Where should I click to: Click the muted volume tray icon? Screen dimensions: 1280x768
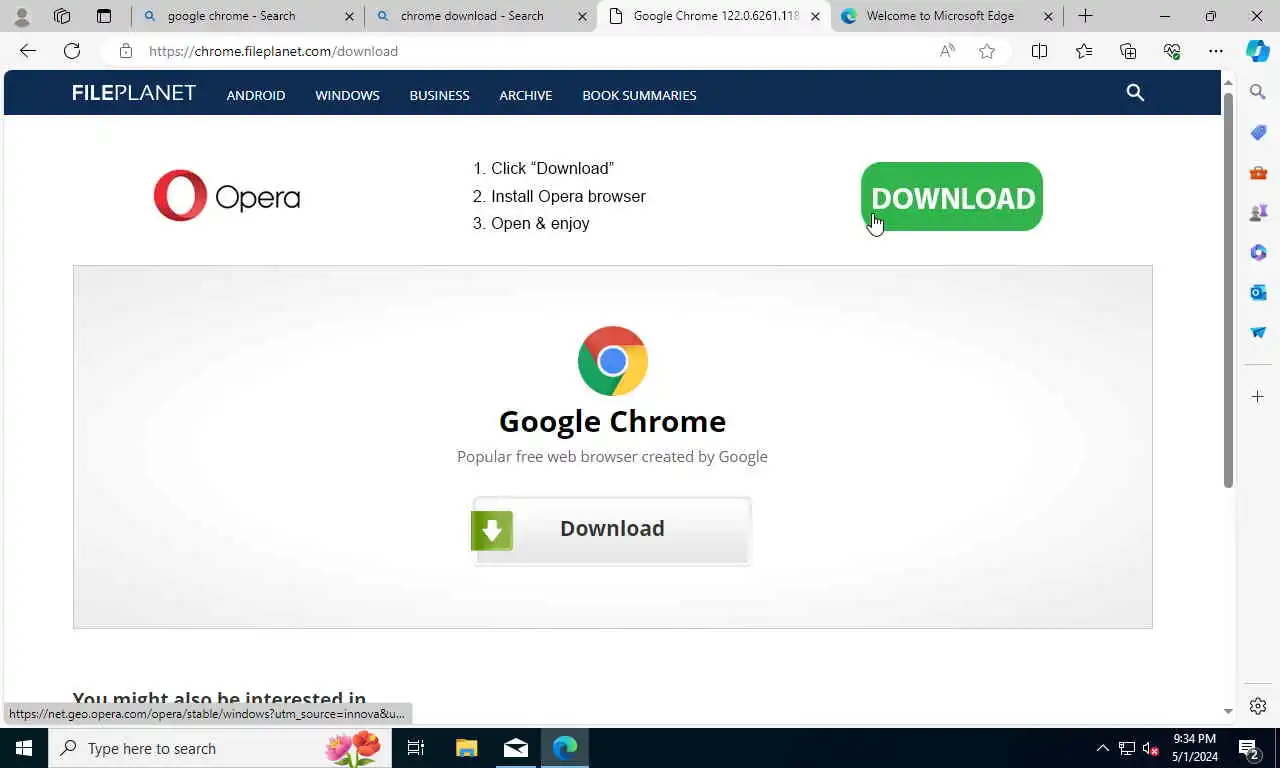(1150, 748)
